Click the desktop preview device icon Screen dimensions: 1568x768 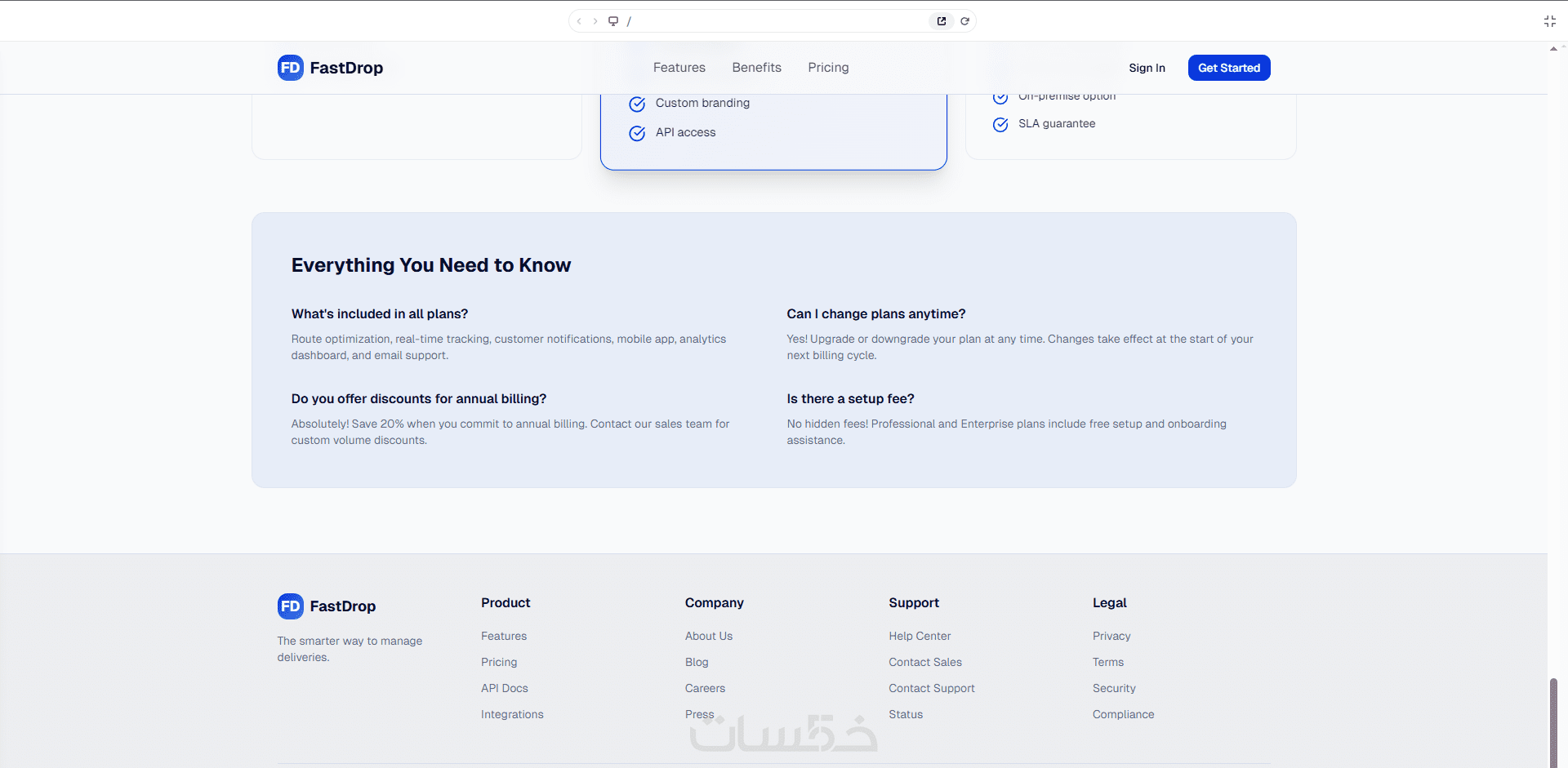coord(613,21)
